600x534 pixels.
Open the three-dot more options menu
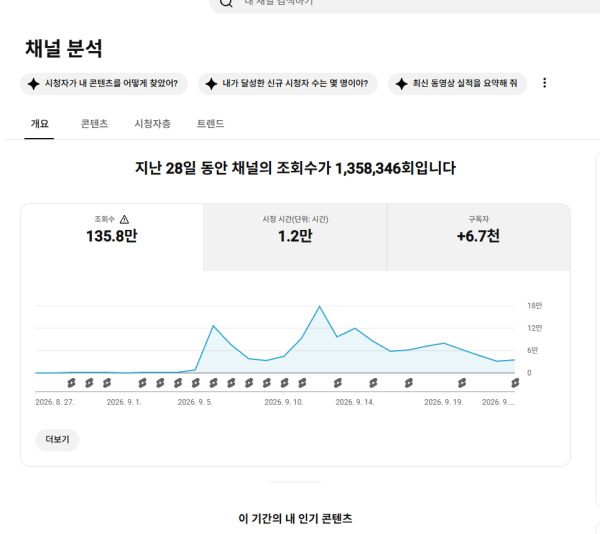545,83
